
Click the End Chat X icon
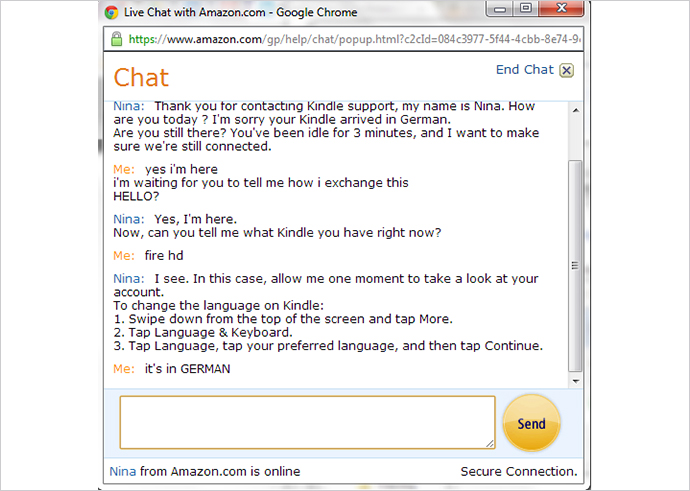566,70
